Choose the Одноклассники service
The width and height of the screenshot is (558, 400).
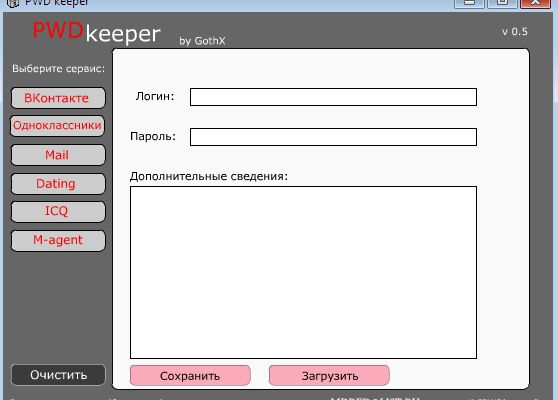click(x=57, y=126)
